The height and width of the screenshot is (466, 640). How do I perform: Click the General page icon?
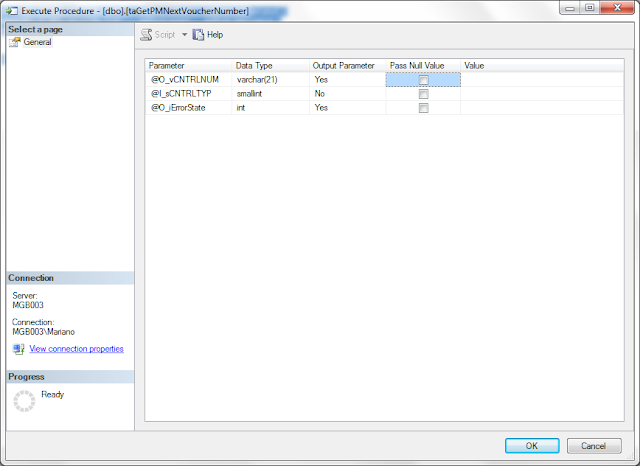15,42
